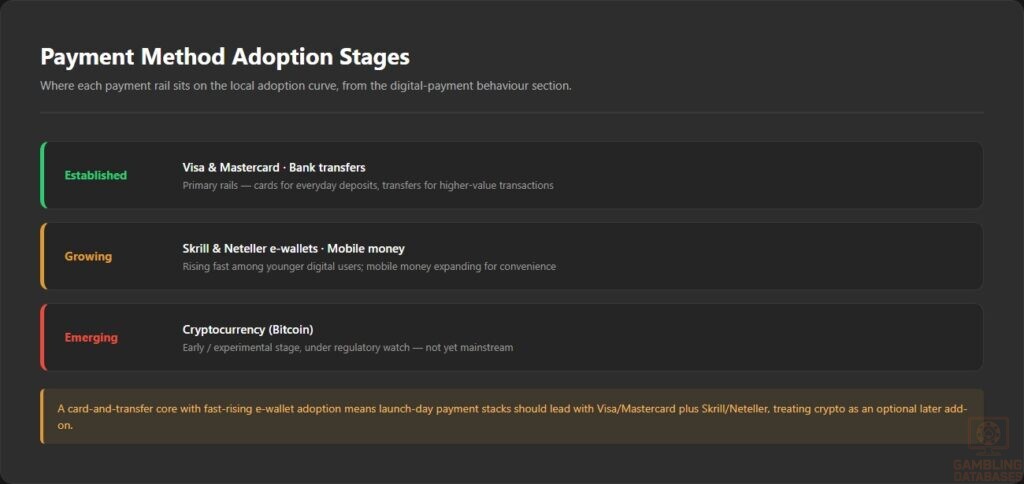This screenshot has height=484, width=1024.
Task: Select the 'Rising fast among younger digital users' line
Action: [x=369, y=266]
